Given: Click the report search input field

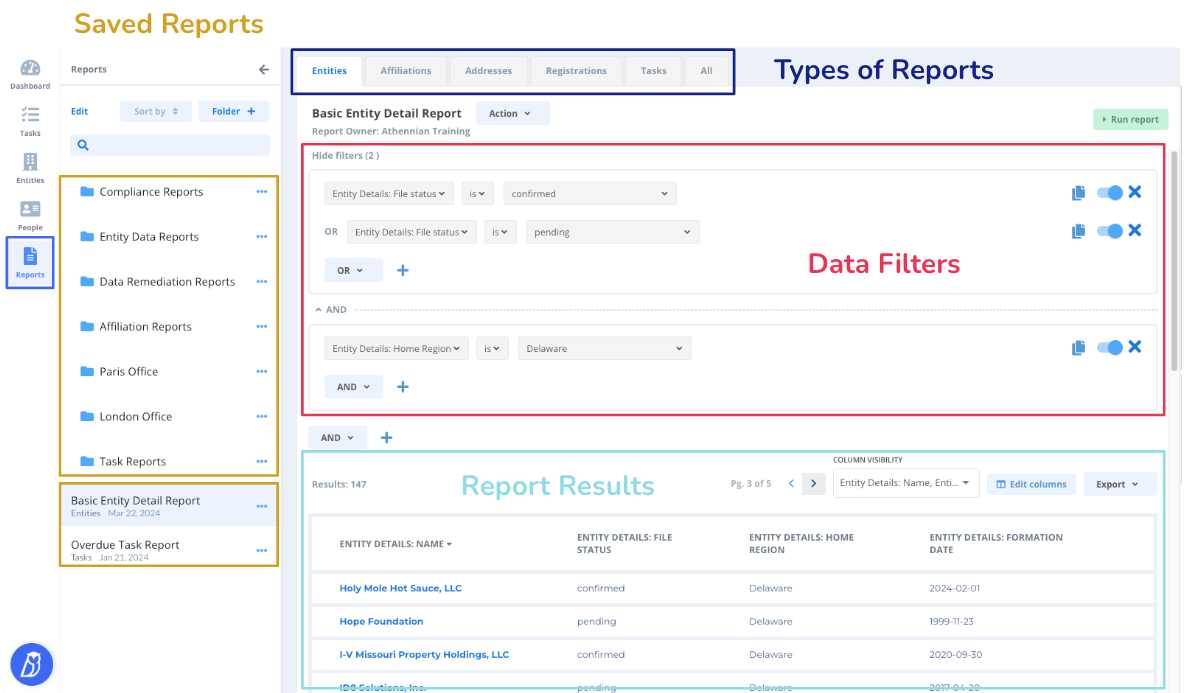Looking at the screenshot, I should pyautogui.click(x=169, y=145).
